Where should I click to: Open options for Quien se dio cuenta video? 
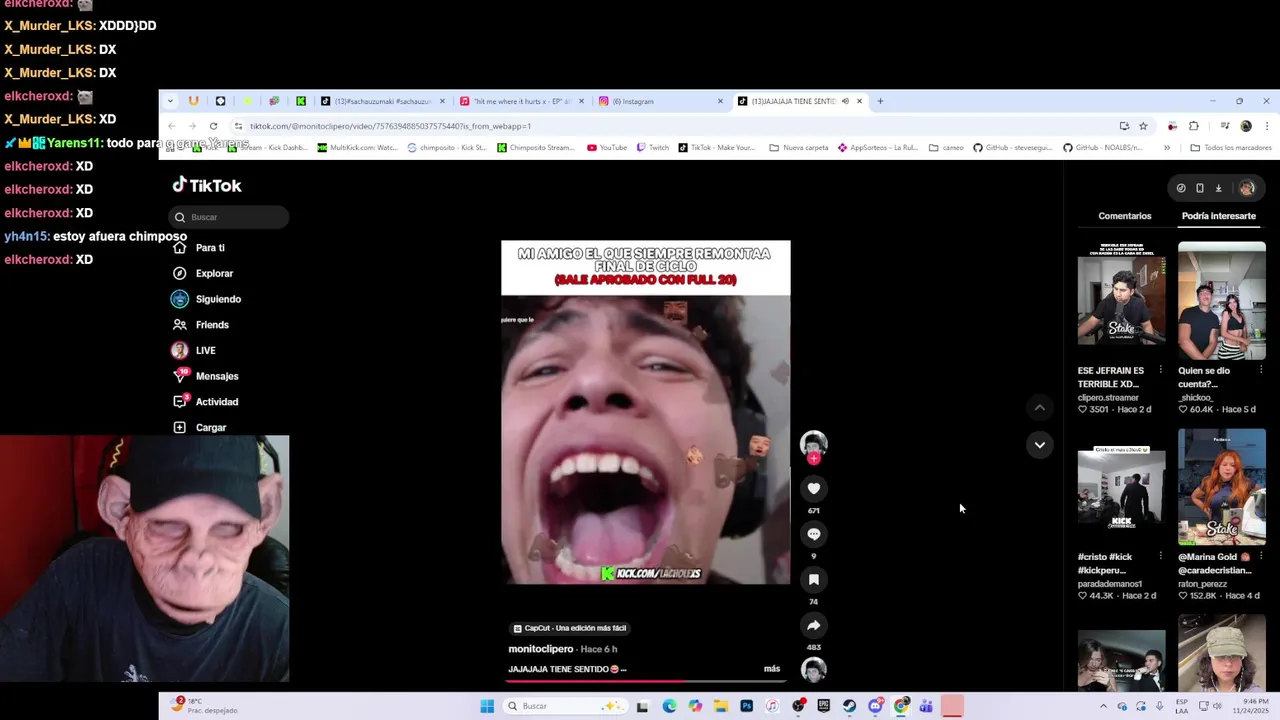(1260, 370)
